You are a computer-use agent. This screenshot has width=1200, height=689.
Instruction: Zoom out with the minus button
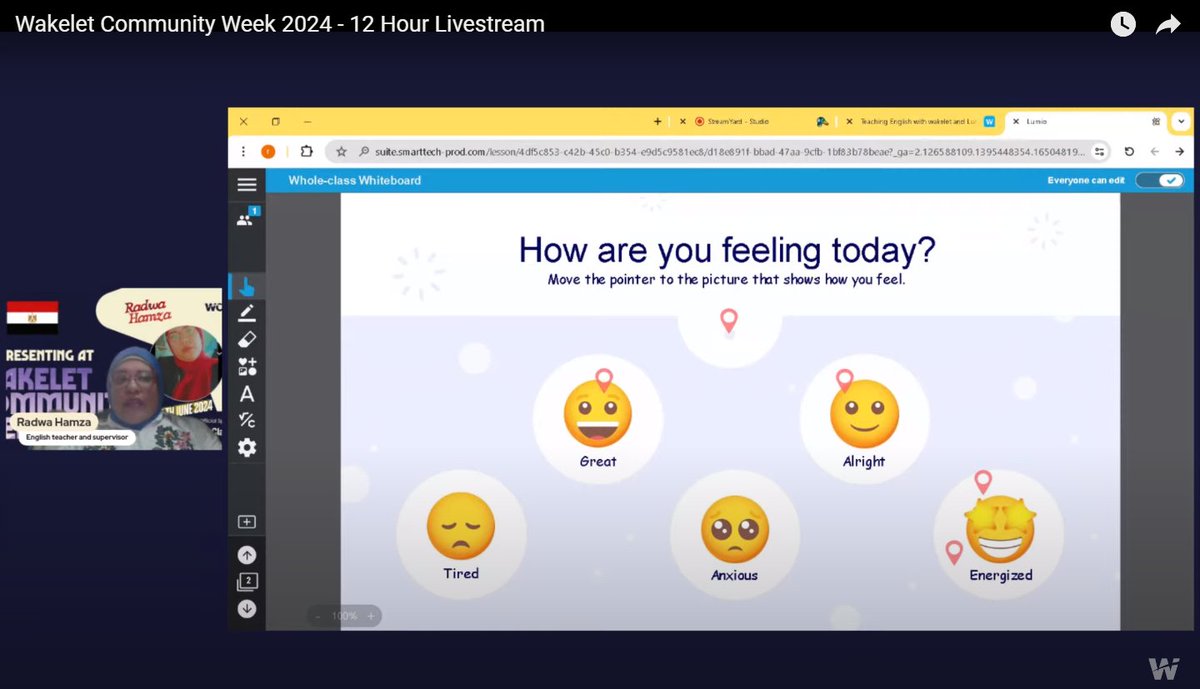[318, 616]
